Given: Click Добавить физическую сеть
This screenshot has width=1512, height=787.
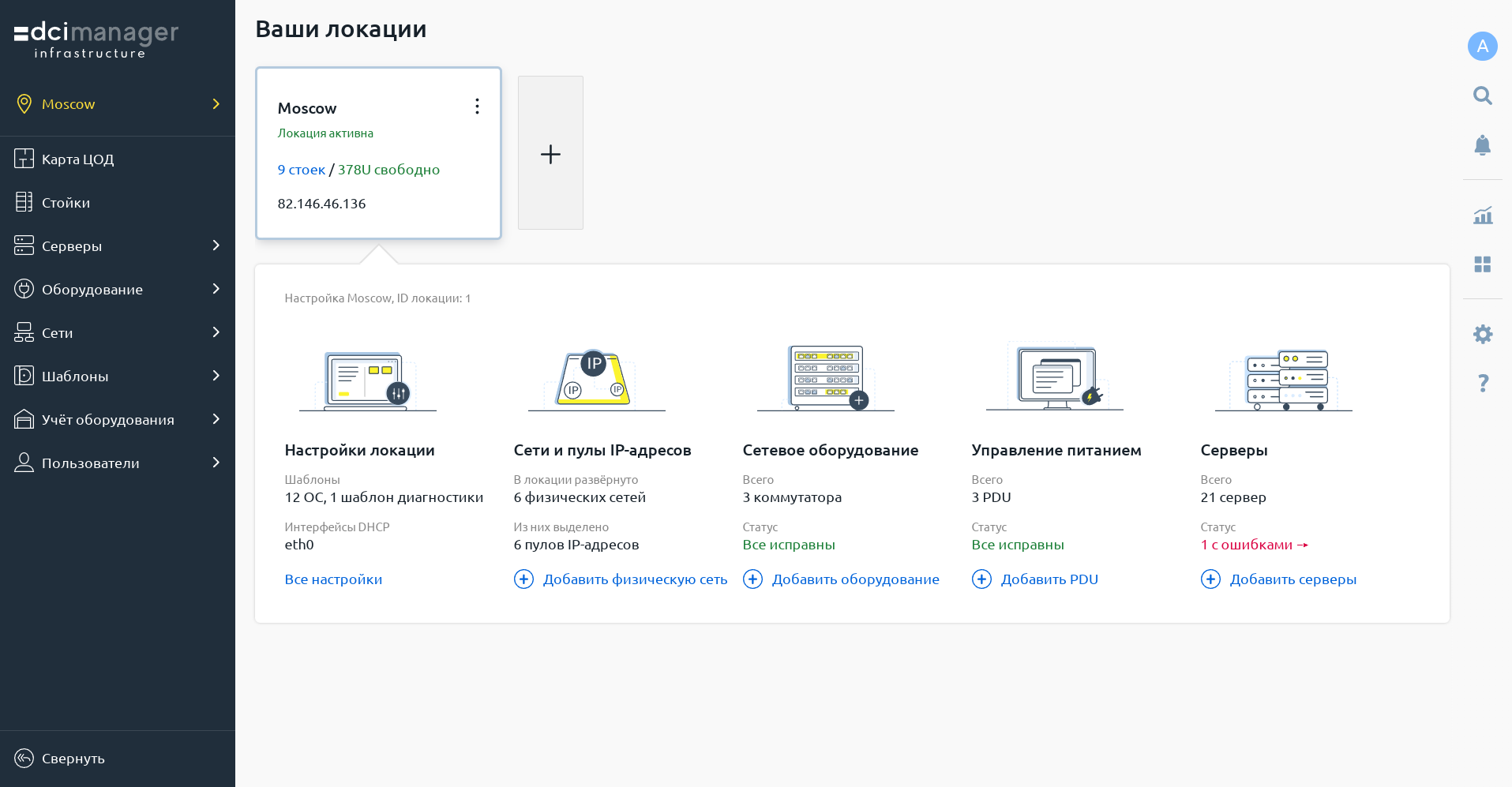Looking at the screenshot, I should tap(634, 579).
